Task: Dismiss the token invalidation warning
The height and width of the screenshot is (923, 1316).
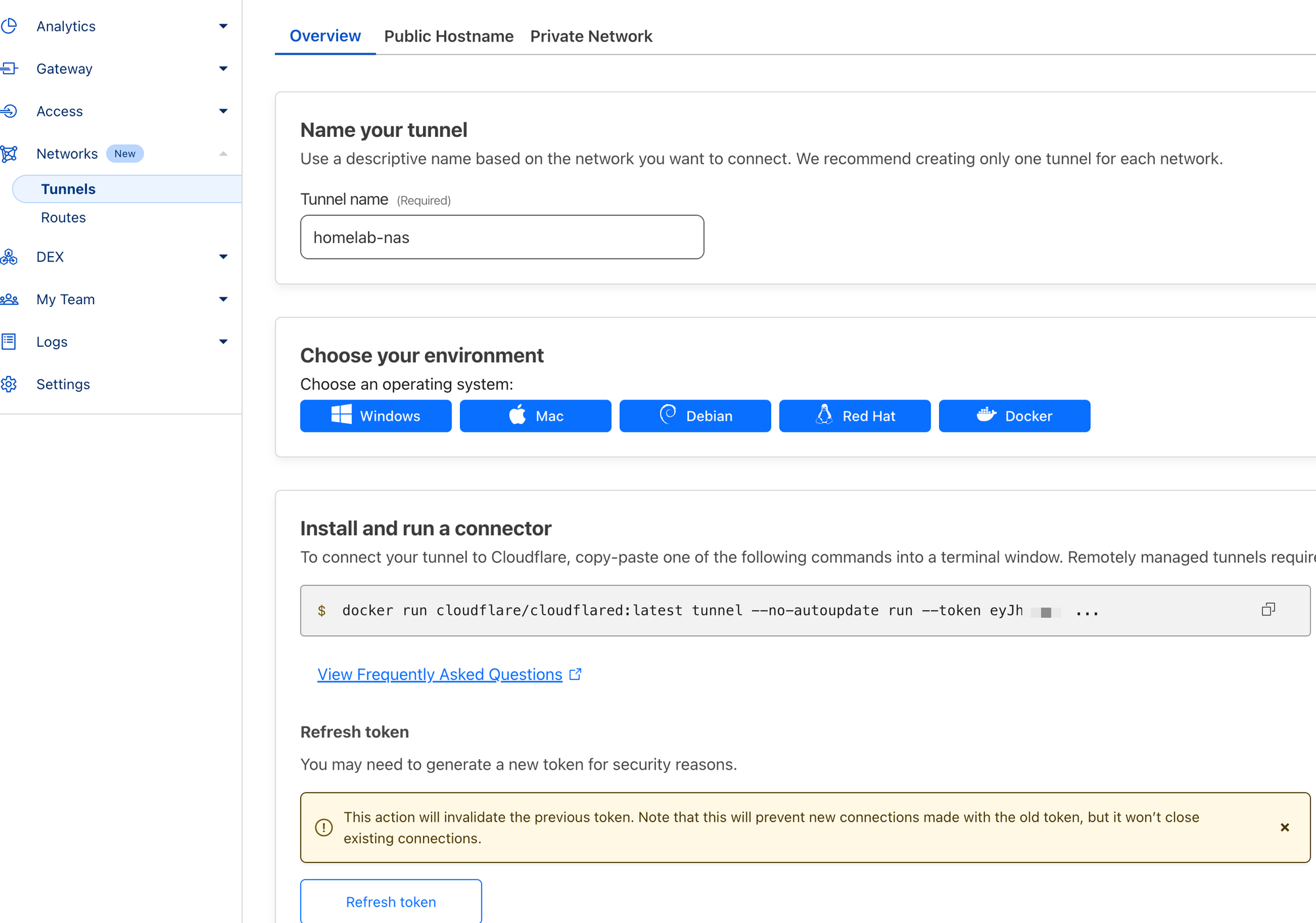Action: pos(1284,828)
